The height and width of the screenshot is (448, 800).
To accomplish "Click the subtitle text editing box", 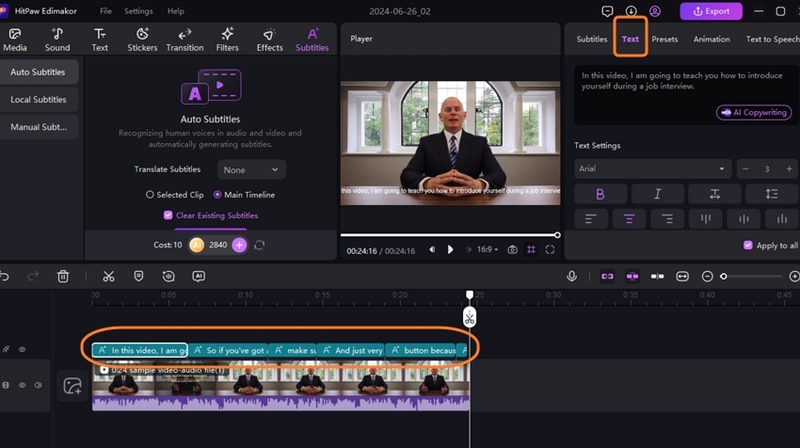I will pos(685,94).
